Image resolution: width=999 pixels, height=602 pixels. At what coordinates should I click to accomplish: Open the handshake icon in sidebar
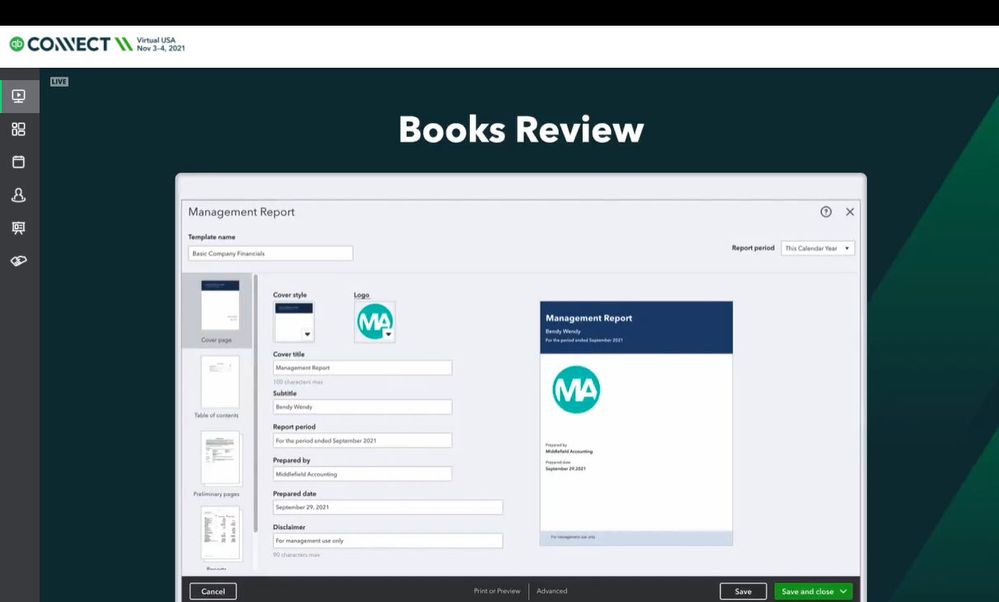pyautogui.click(x=18, y=261)
